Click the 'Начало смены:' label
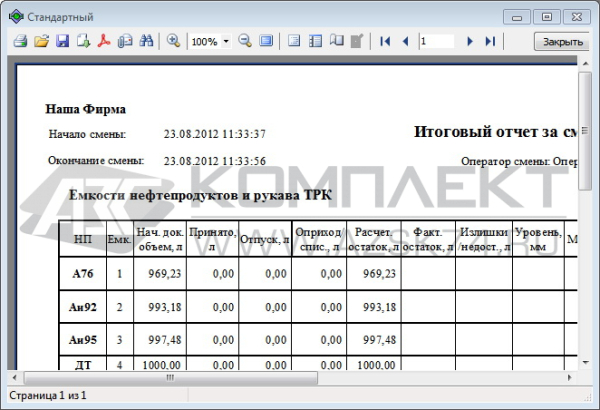Viewport: 600px width, 410px height. point(87,134)
